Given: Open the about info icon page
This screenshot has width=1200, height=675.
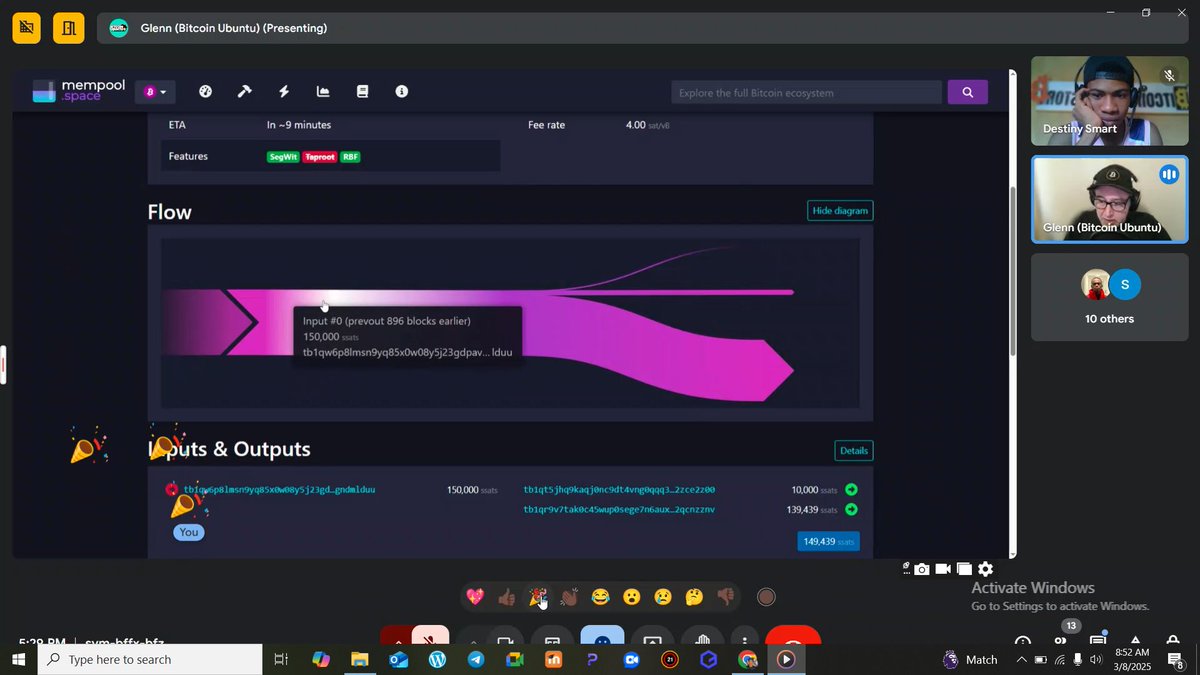Looking at the screenshot, I should coord(402,91).
